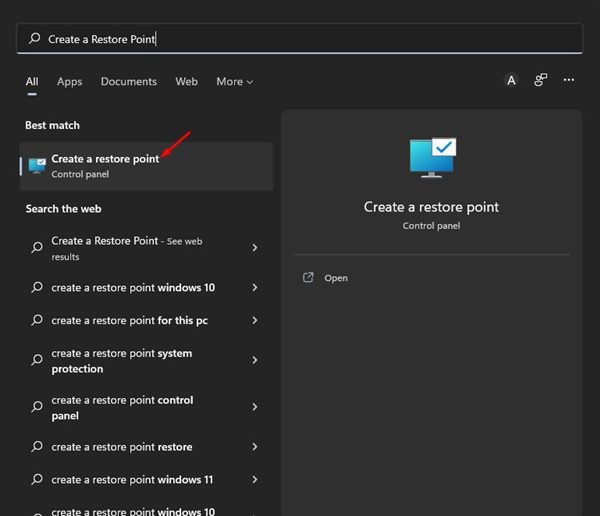Click the Search the web heading
The height and width of the screenshot is (516, 600).
click(64, 209)
